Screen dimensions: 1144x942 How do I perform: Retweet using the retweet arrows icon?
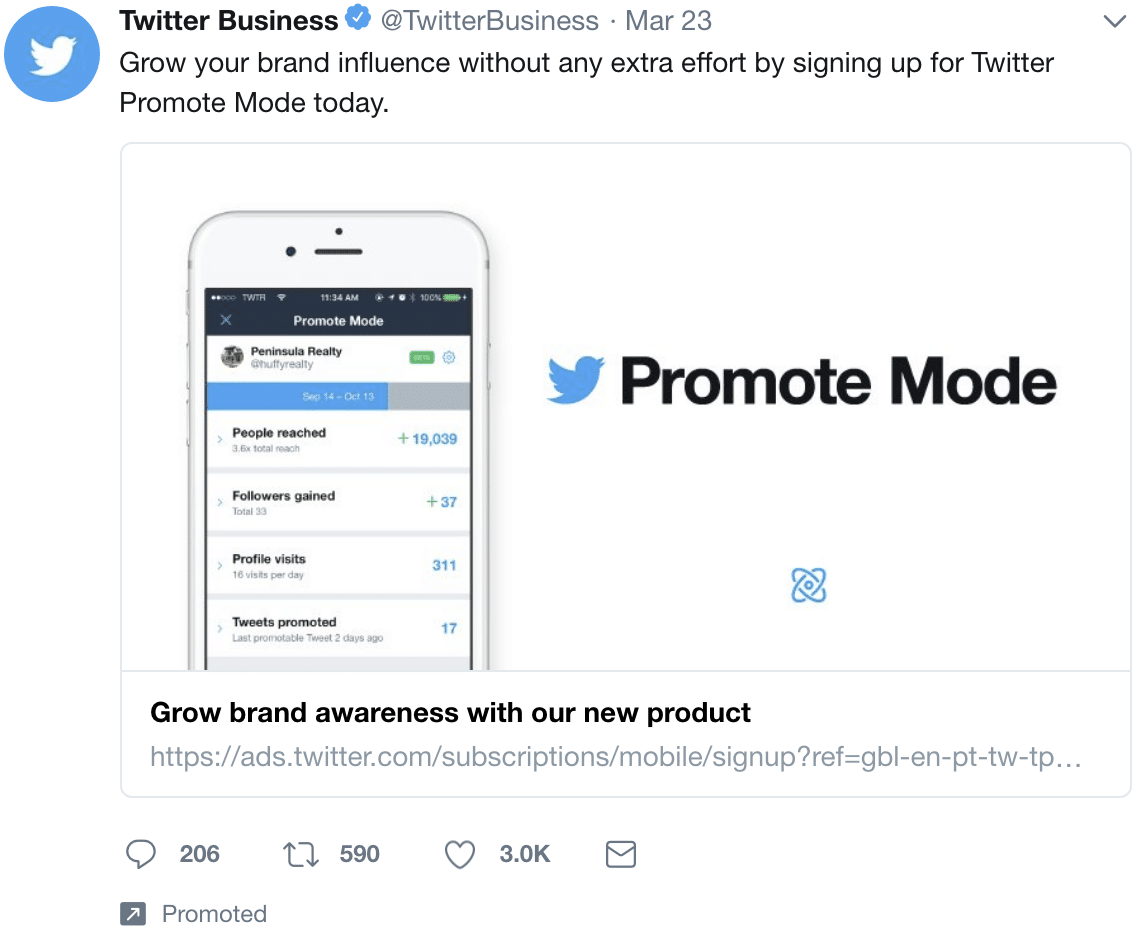301,854
